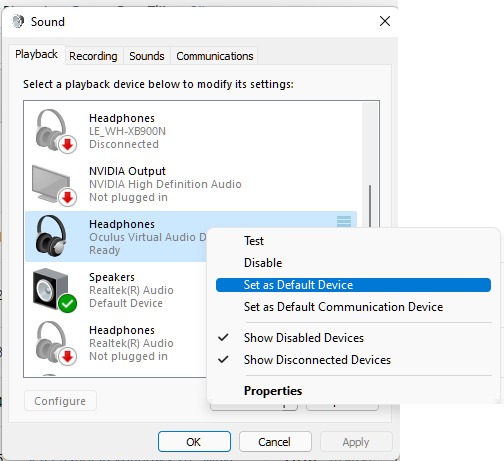Click the Sound dialog speaker icon in title bar
Image resolution: width=504 pixels, height=461 pixels.
click(x=18, y=21)
